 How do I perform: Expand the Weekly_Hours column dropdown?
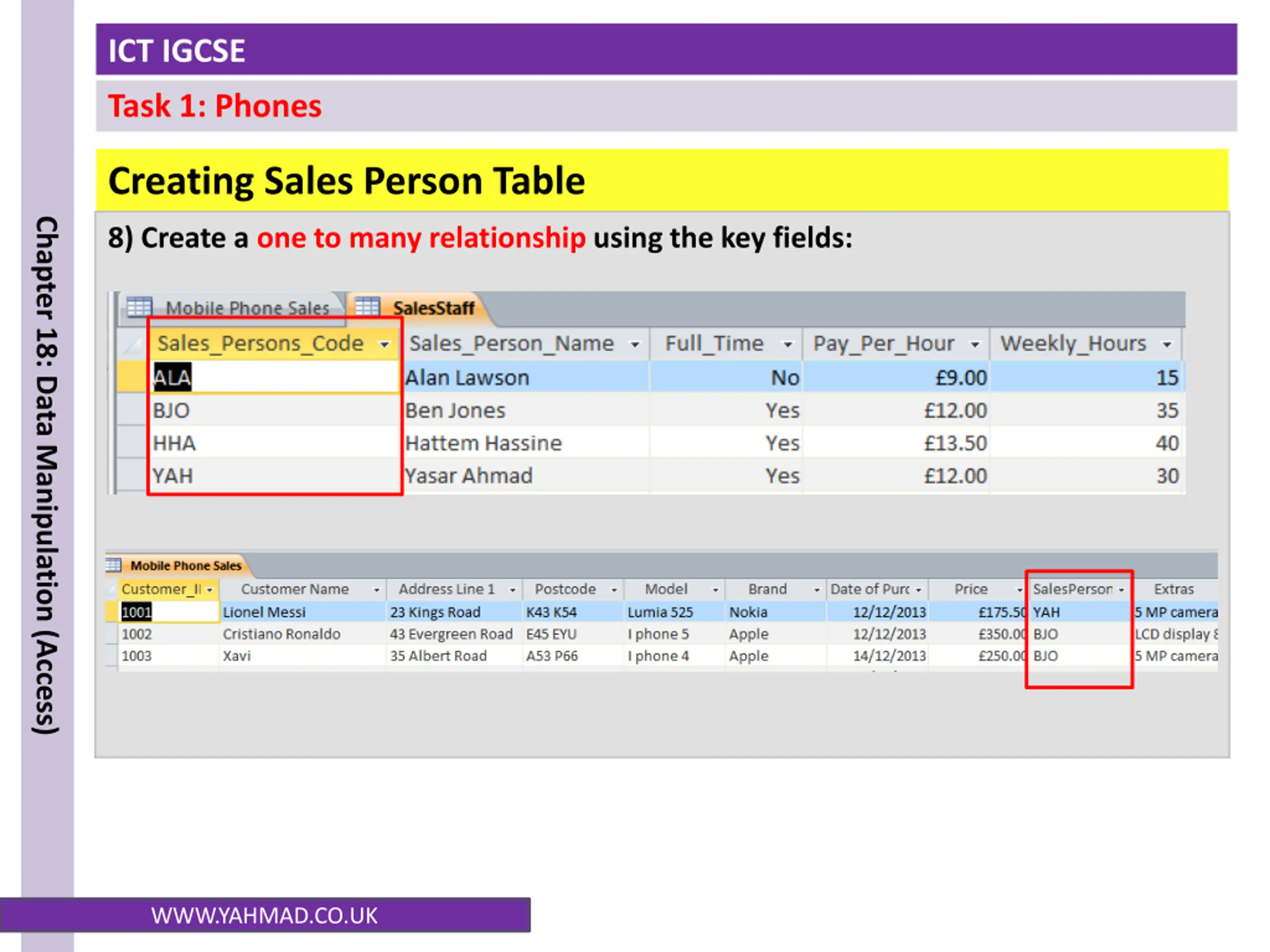(1167, 344)
